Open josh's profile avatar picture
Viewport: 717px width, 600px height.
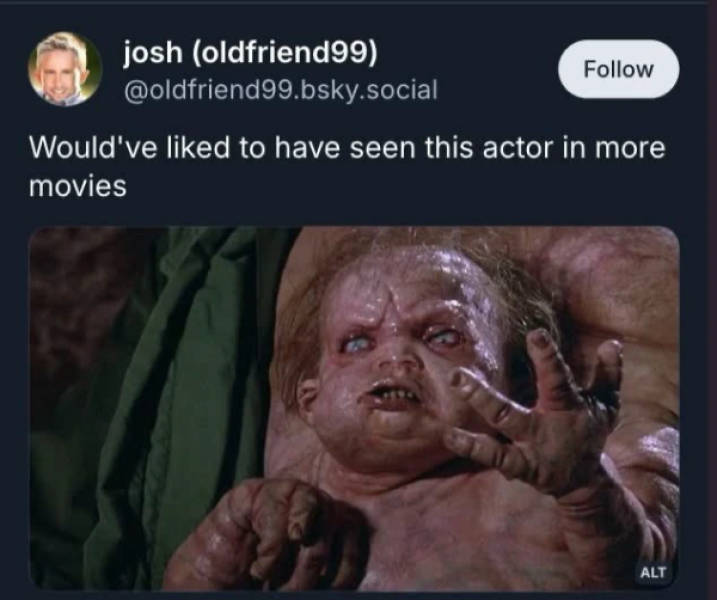click(x=65, y=69)
